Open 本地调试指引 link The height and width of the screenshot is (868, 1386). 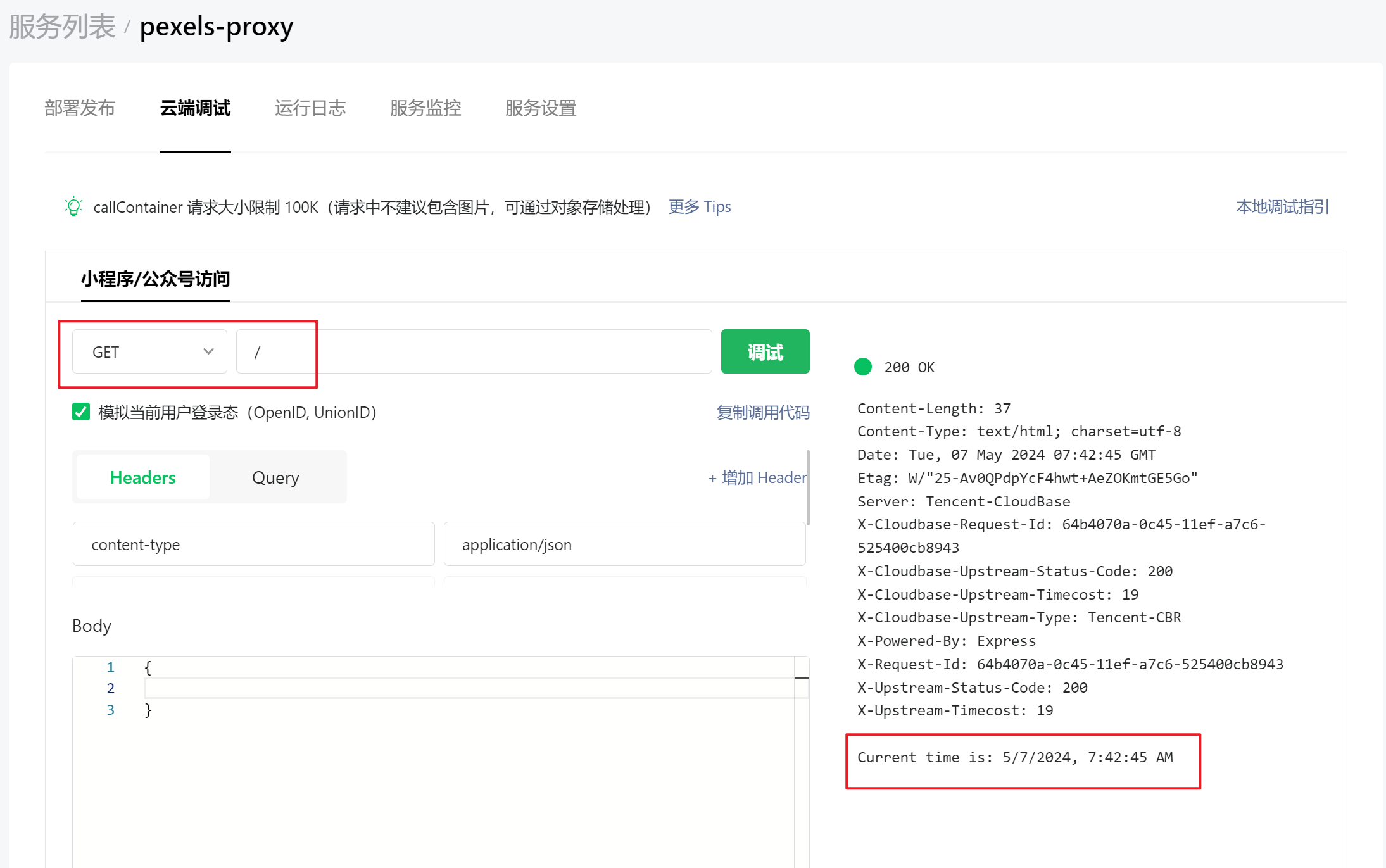click(x=1282, y=206)
